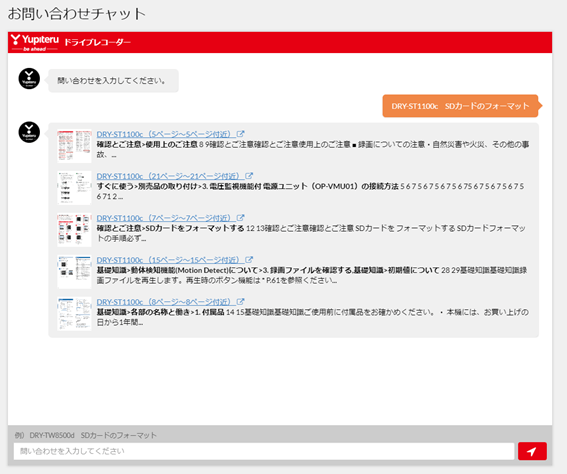Click the 使用上のご注意 result description

(313, 149)
